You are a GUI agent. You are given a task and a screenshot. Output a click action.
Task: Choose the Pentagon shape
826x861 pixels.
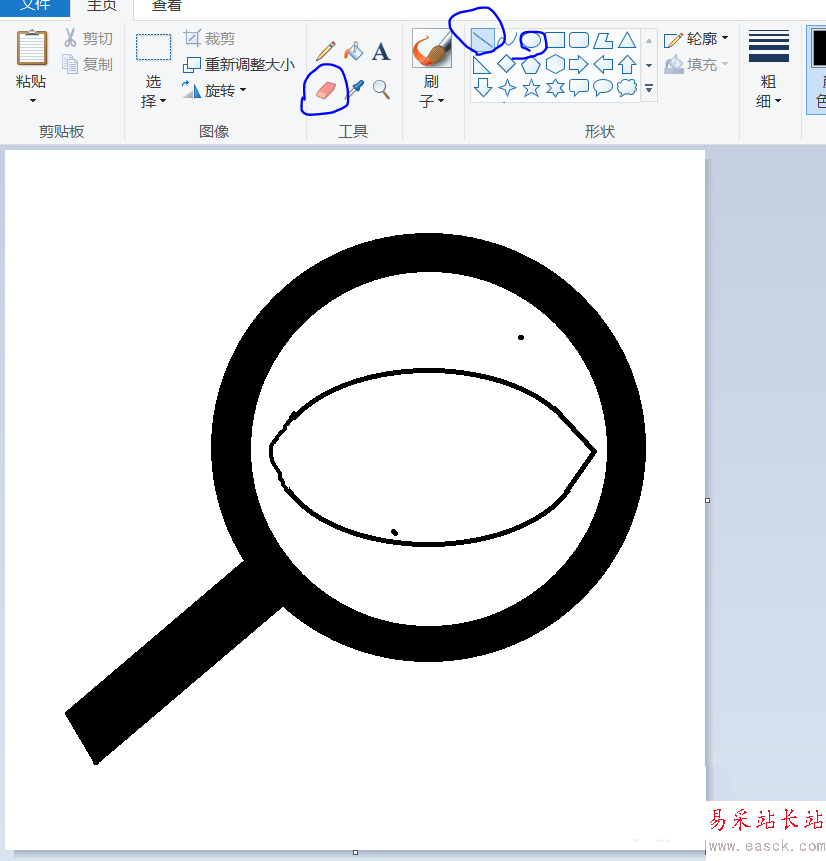pos(531,64)
